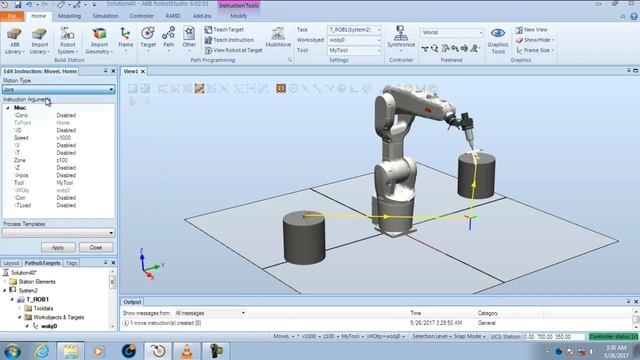Click the orange grid snap icon in view toolbar
This screenshot has width=640, height=360.
[x=281, y=88]
